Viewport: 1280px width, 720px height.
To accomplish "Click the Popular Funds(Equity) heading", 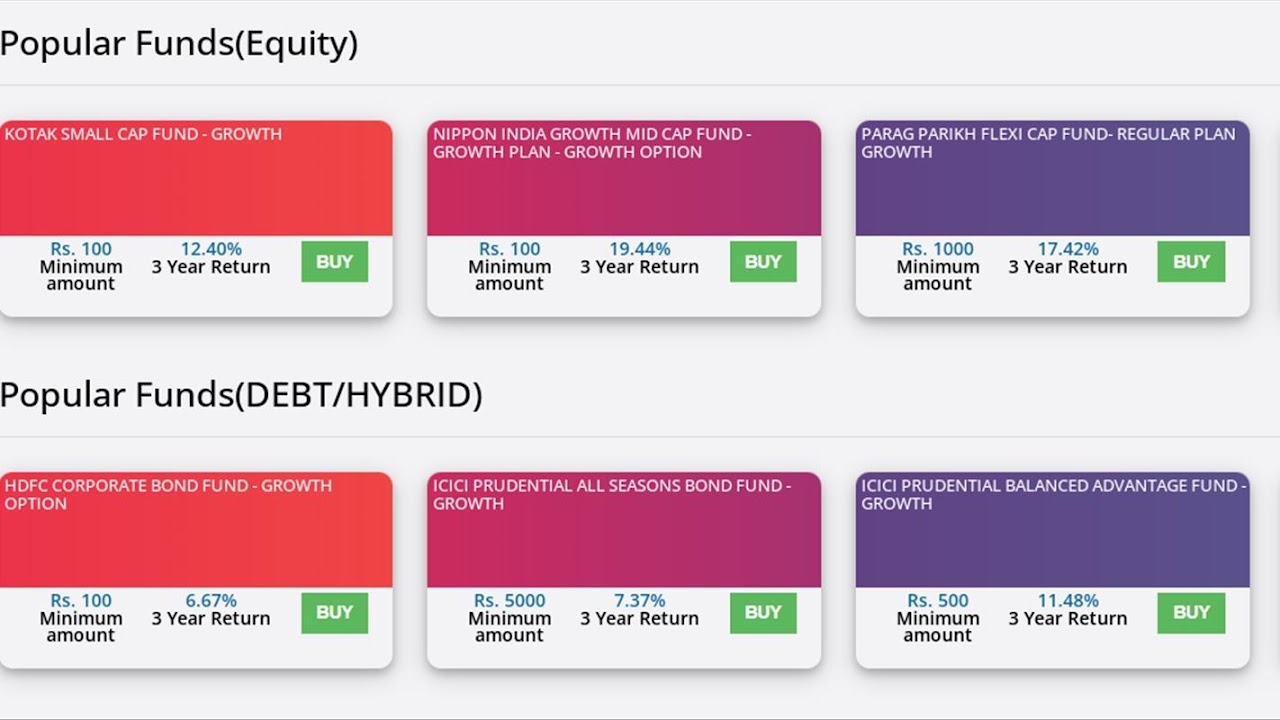I will [179, 44].
